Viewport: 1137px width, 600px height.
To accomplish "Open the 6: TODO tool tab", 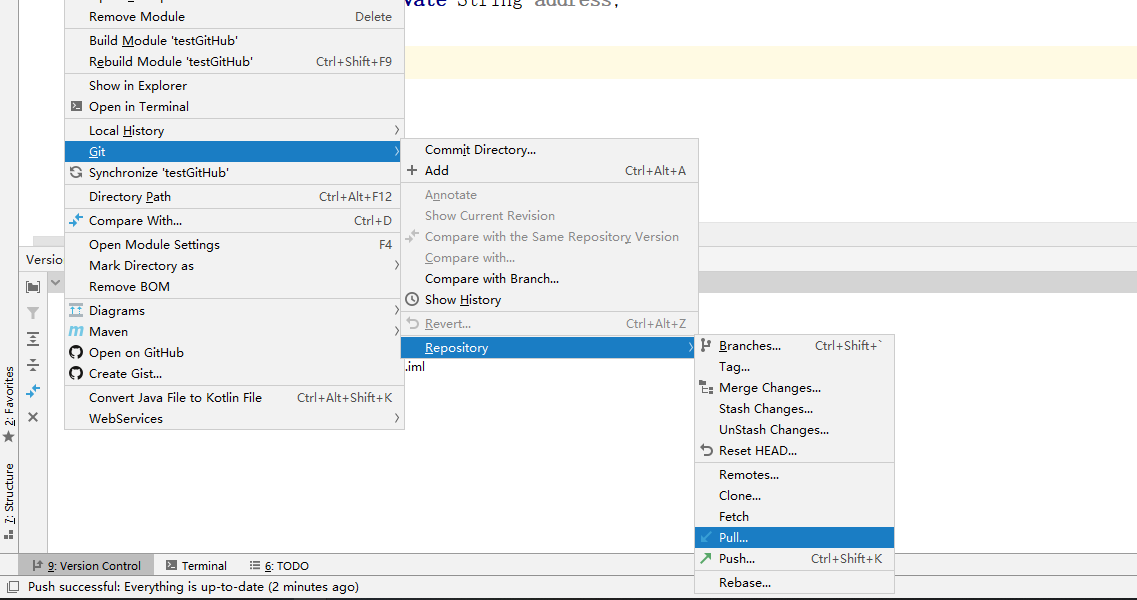I will (x=279, y=566).
